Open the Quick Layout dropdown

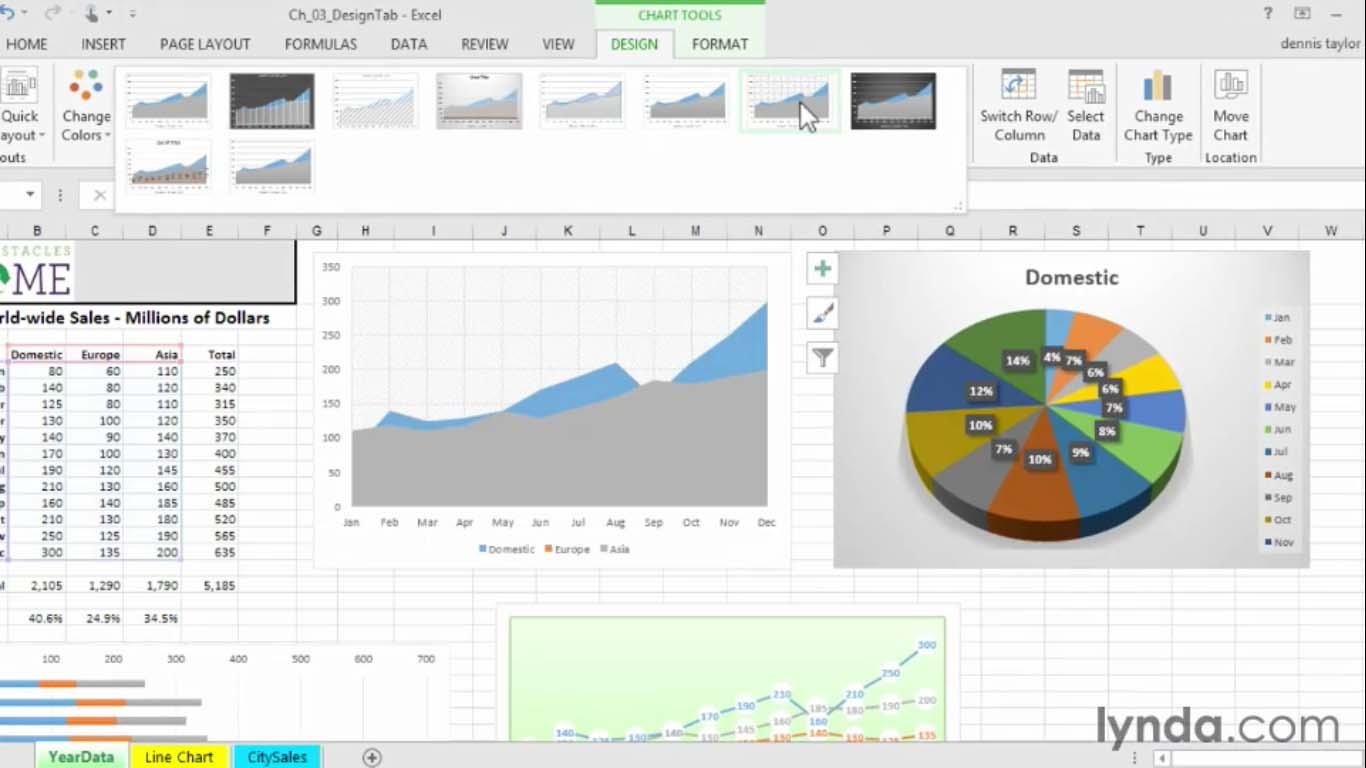coord(19,106)
